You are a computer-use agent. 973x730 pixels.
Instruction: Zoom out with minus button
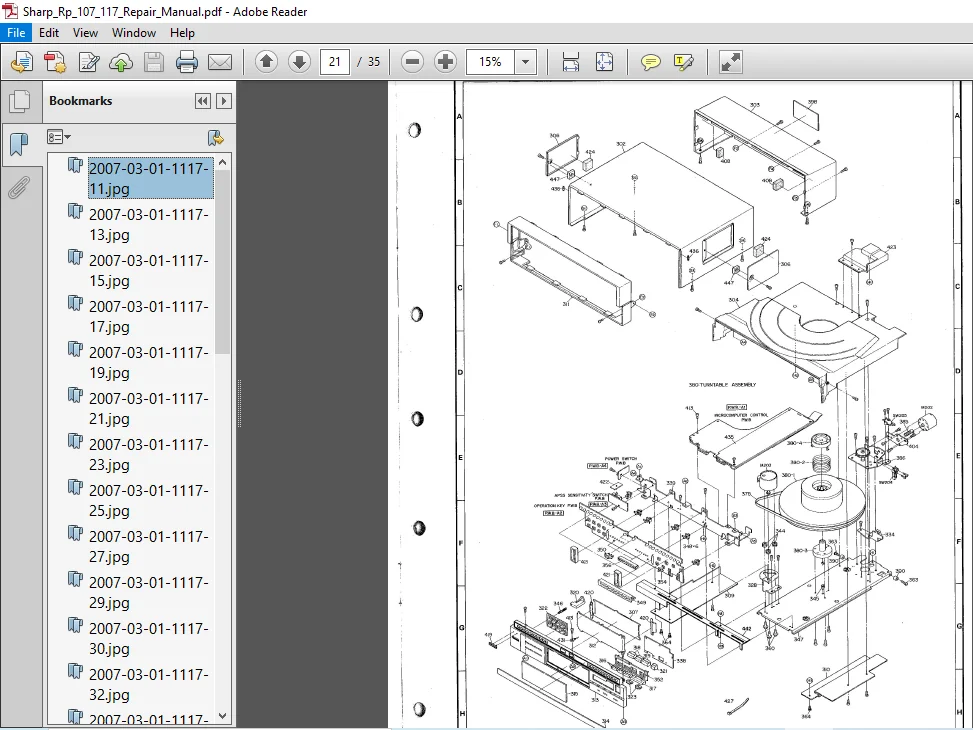tap(412, 61)
